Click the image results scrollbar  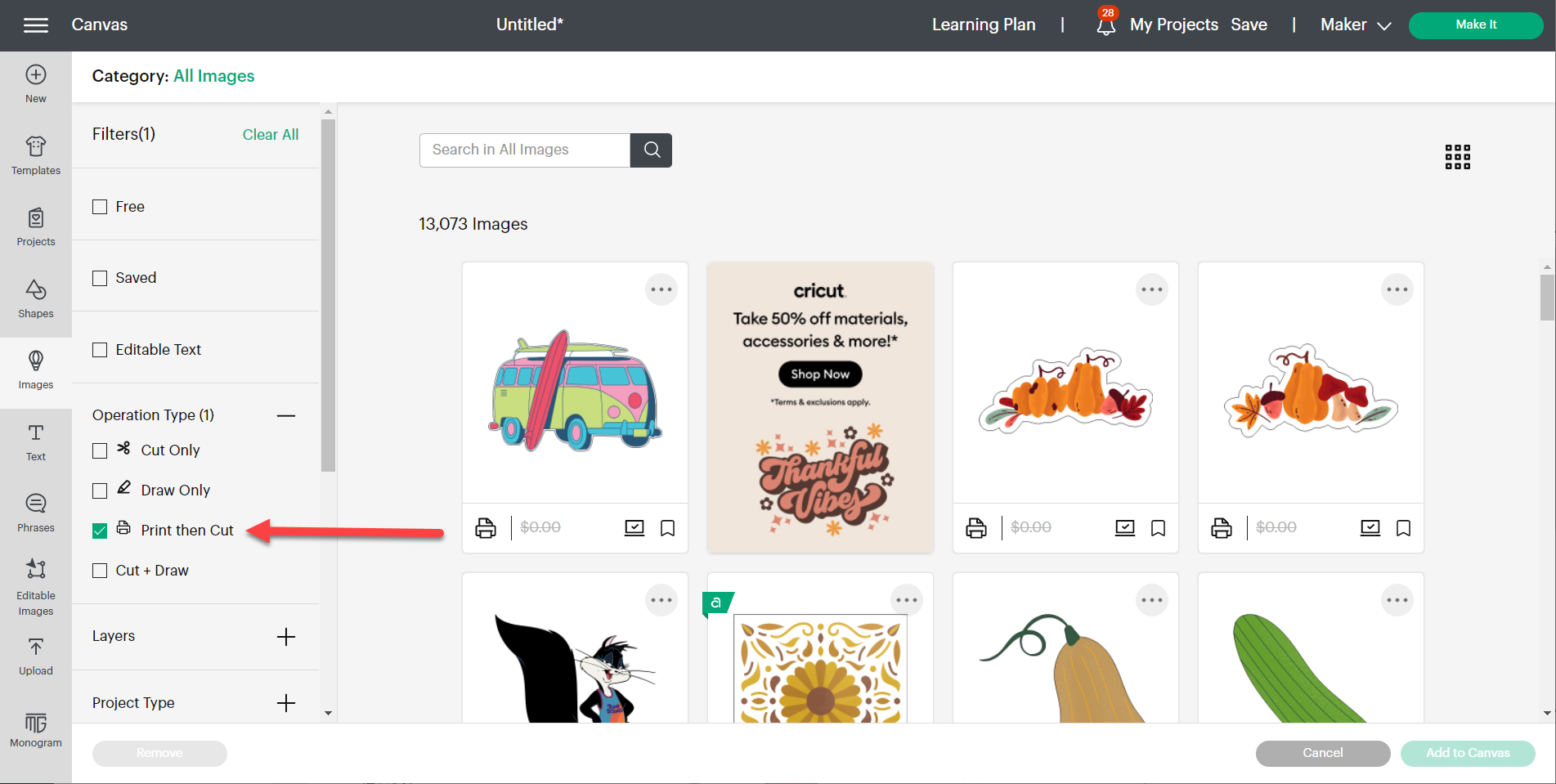[x=1547, y=298]
